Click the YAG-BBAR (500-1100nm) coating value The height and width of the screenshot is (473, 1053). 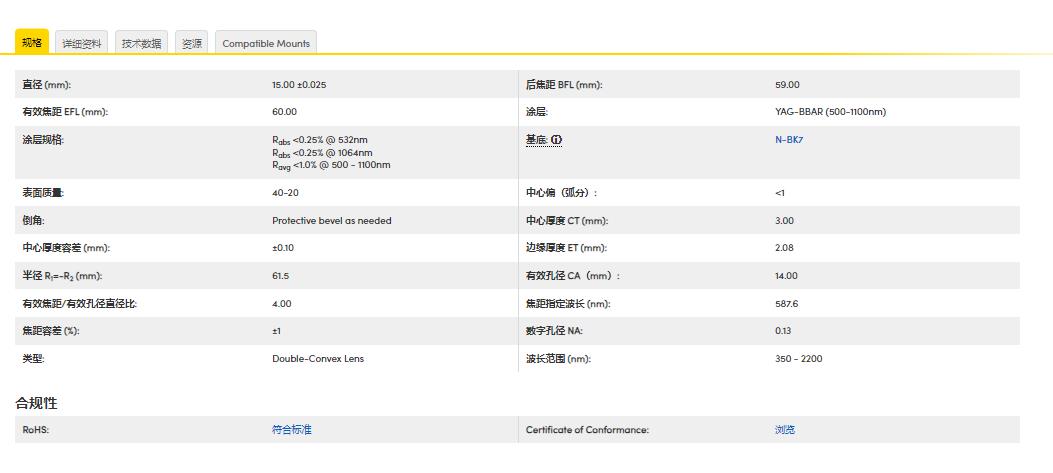[x=830, y=112]
